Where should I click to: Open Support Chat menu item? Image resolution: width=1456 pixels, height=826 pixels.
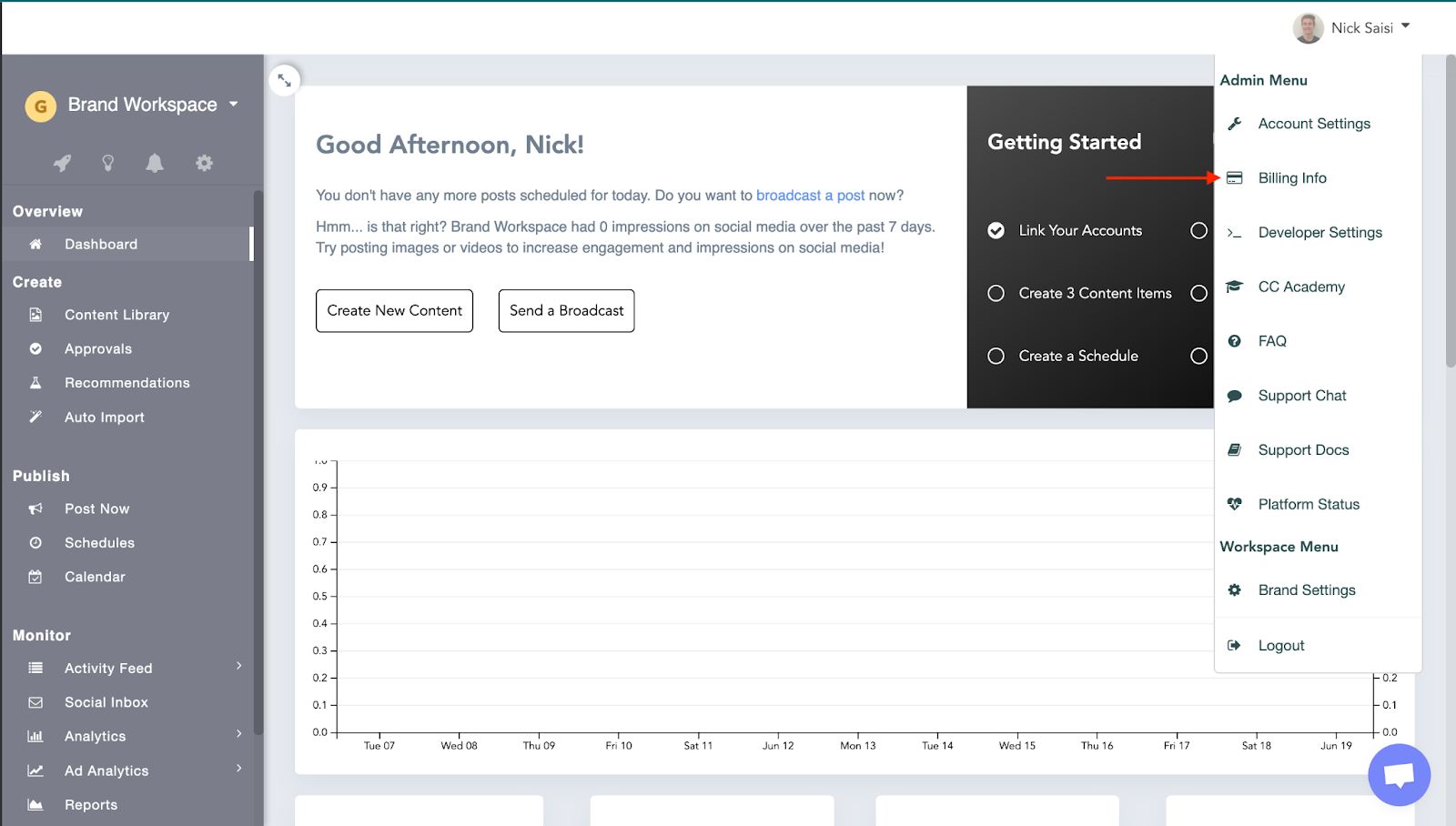pyautogui.click(x=1302, y=396)
